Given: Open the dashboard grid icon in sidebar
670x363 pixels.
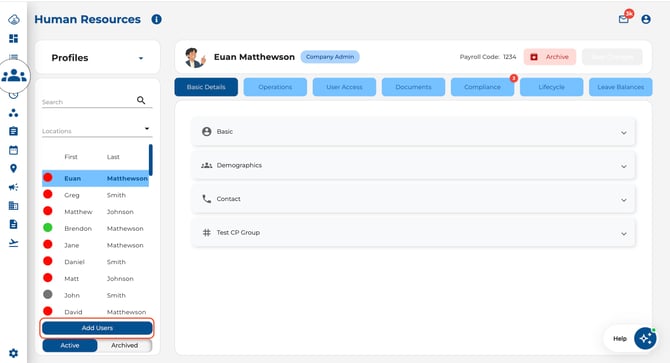Looking at the screenshot, I should point(13,38).
